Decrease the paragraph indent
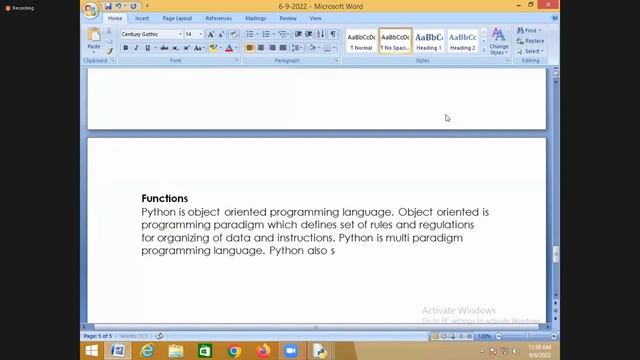 click(x=298, y=34)
